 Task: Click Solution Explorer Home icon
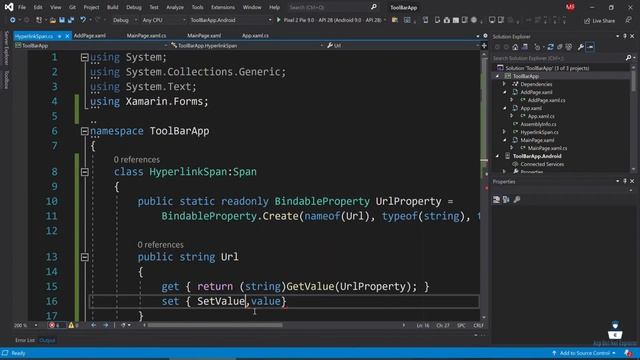tap(515, 47)
